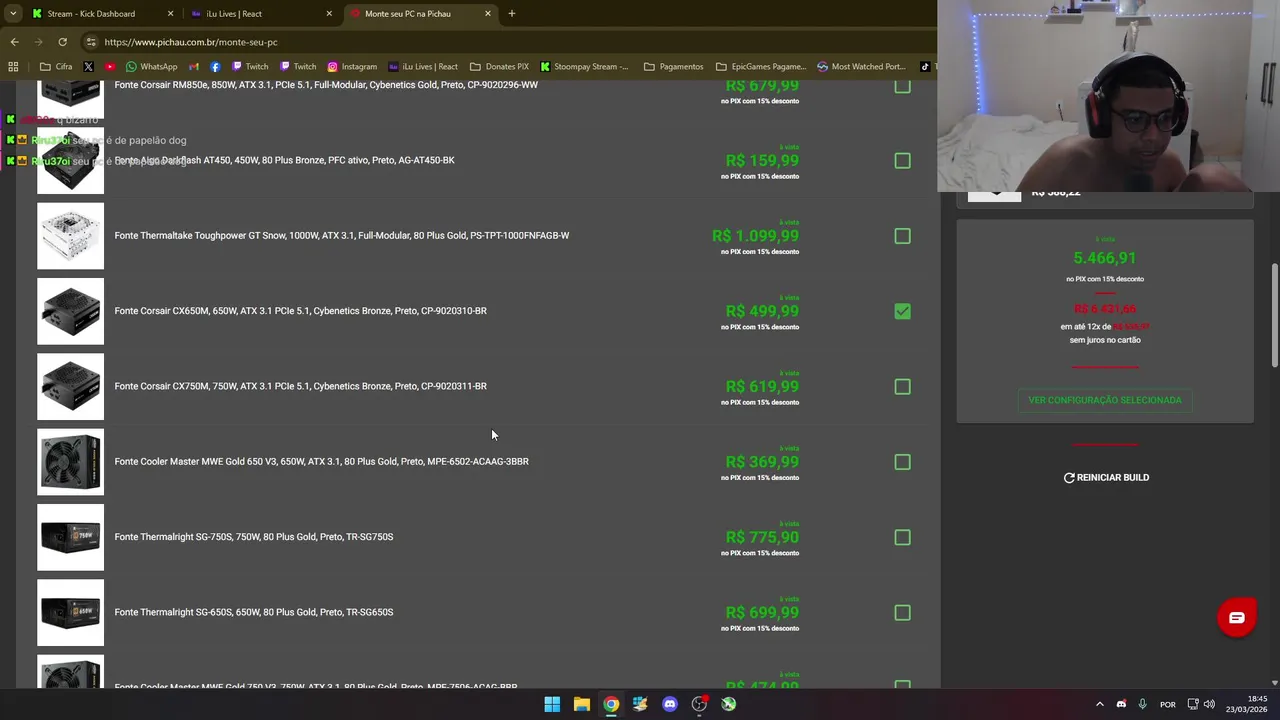
Task: Open the first Twitch bookmark
Action: click(x=250, y=67)
